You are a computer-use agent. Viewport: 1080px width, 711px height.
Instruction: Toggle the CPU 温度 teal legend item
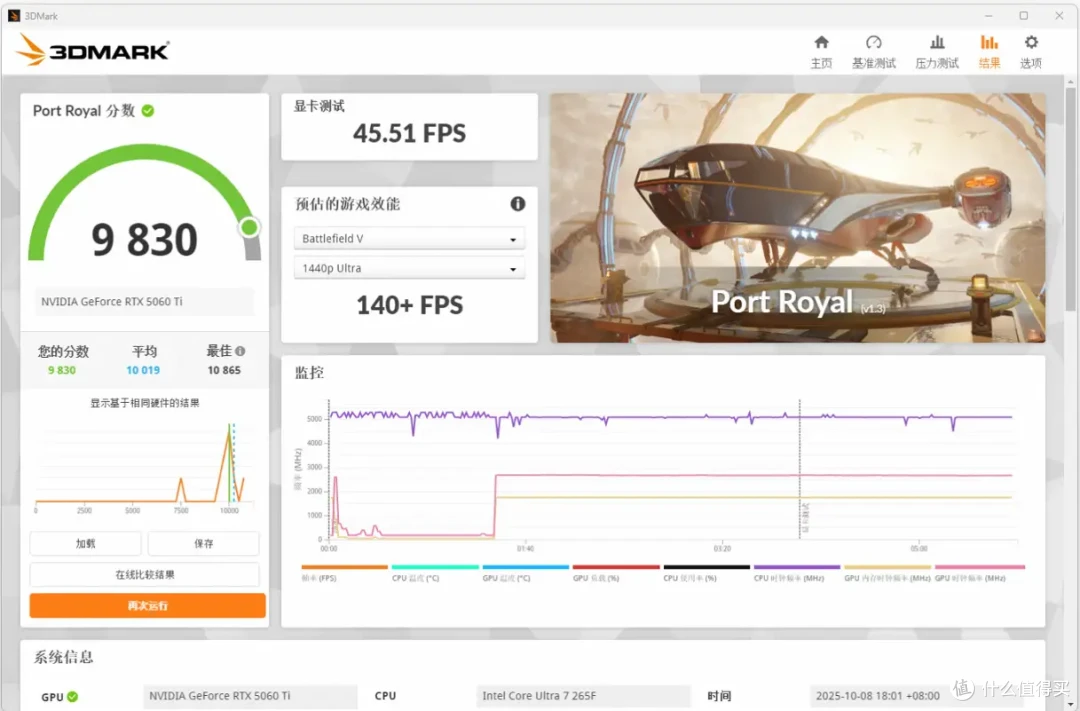(x=435, y=573)
